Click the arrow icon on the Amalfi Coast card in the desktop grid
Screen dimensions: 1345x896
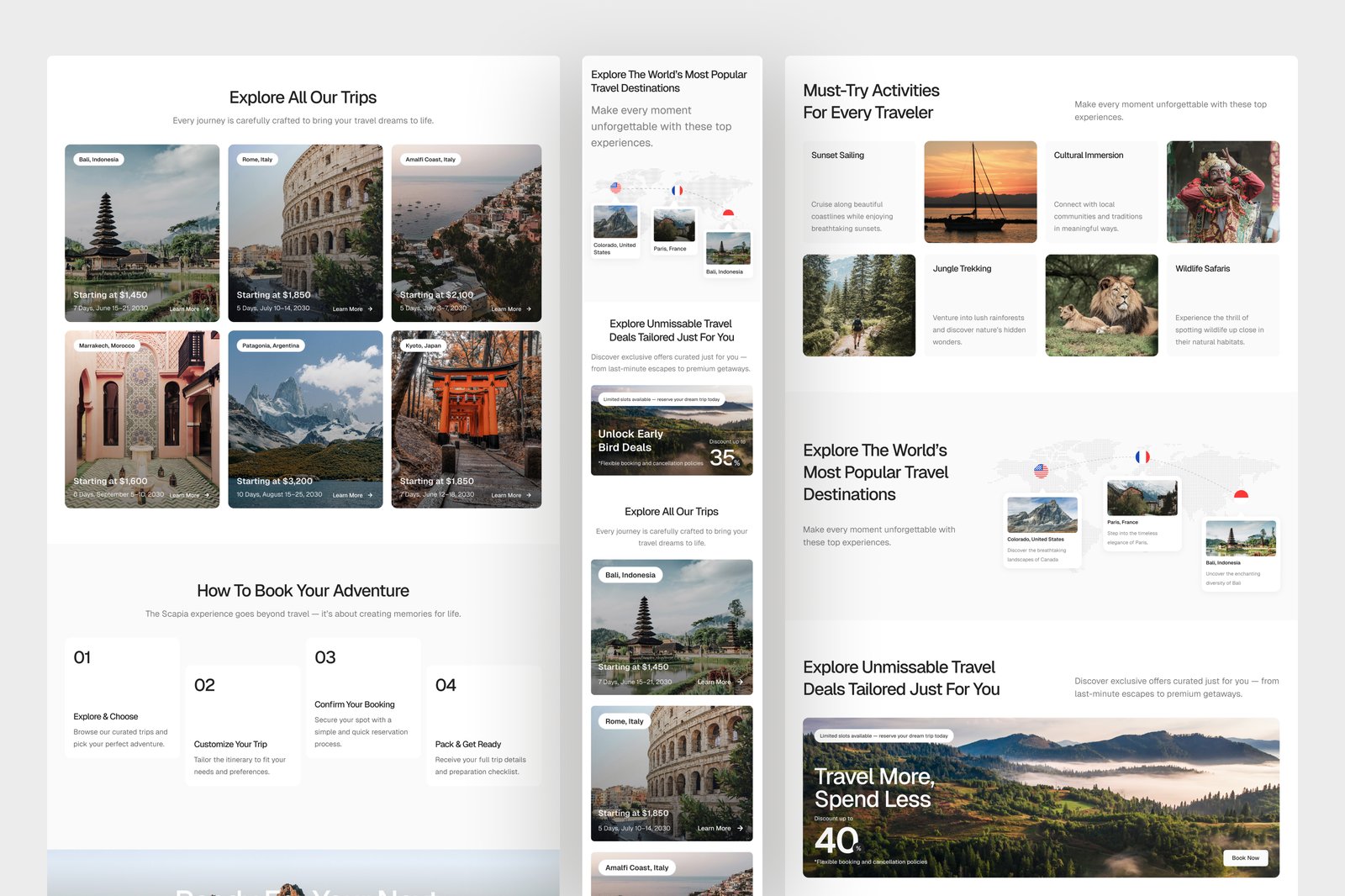(529, 309)
